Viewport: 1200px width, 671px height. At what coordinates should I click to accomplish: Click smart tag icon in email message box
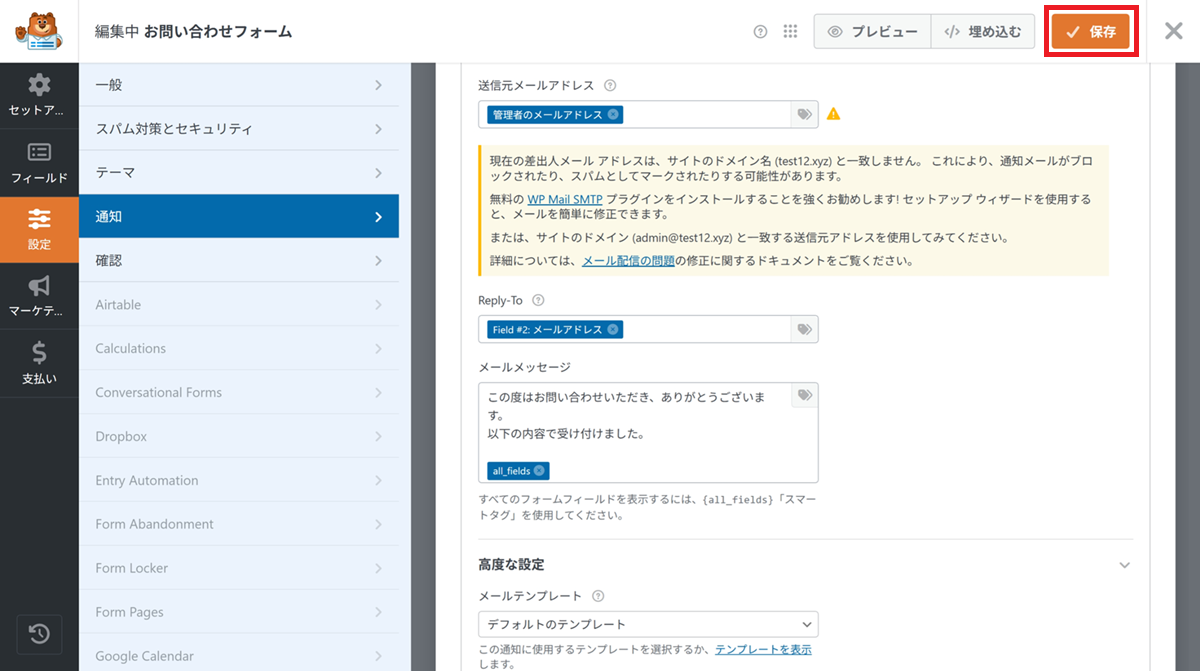[x=804, y=397]
